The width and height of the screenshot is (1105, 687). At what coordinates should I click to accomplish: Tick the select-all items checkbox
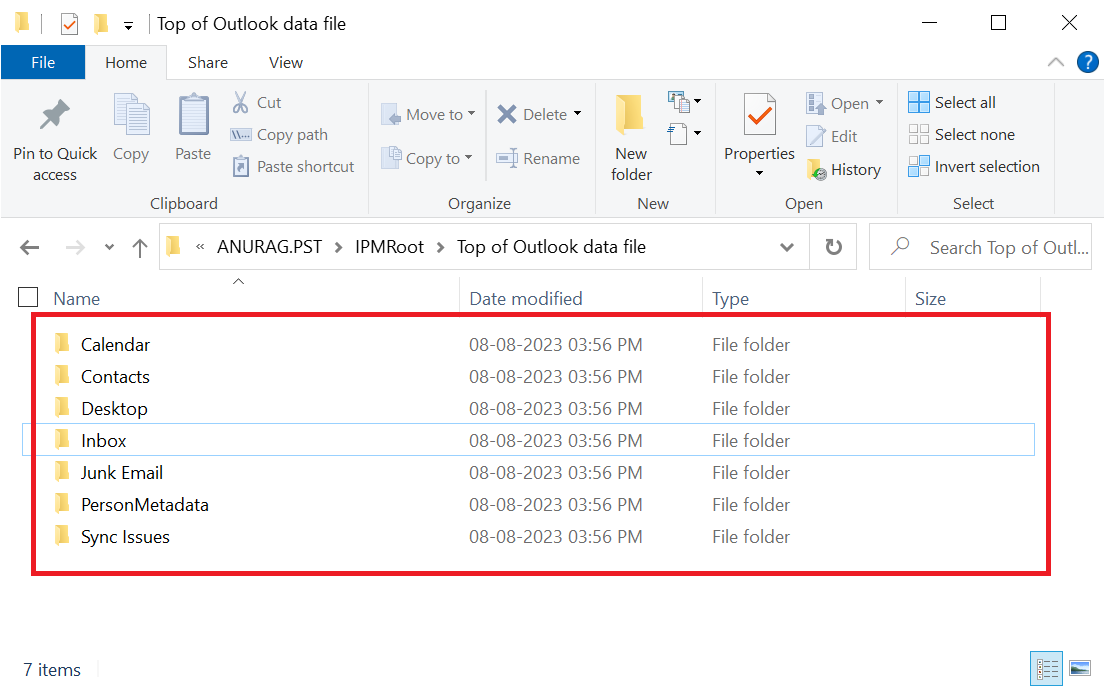pos(27,297)
